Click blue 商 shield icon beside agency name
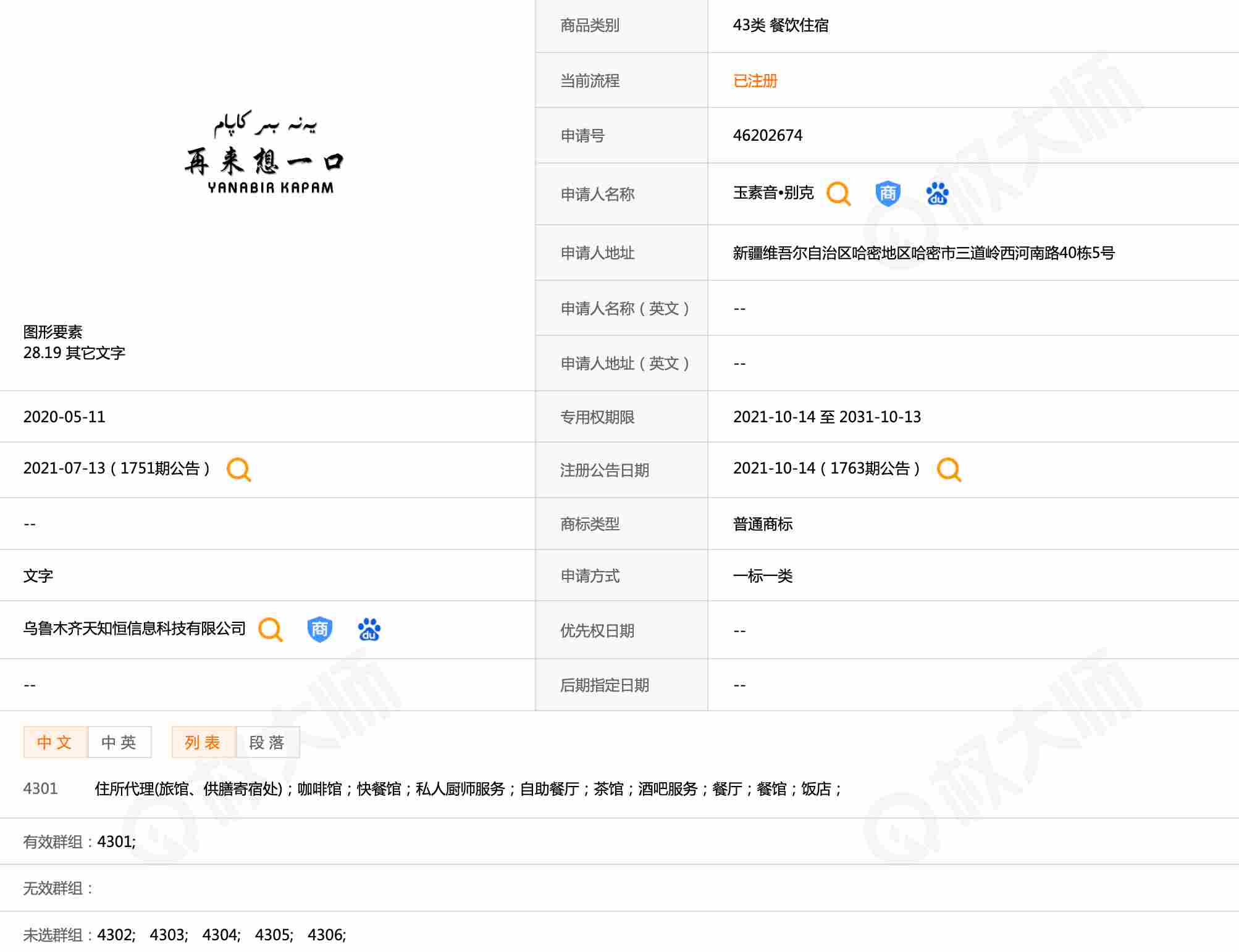Image resolution: width=1239 pixels, height=952 pixels. [319, 630]
